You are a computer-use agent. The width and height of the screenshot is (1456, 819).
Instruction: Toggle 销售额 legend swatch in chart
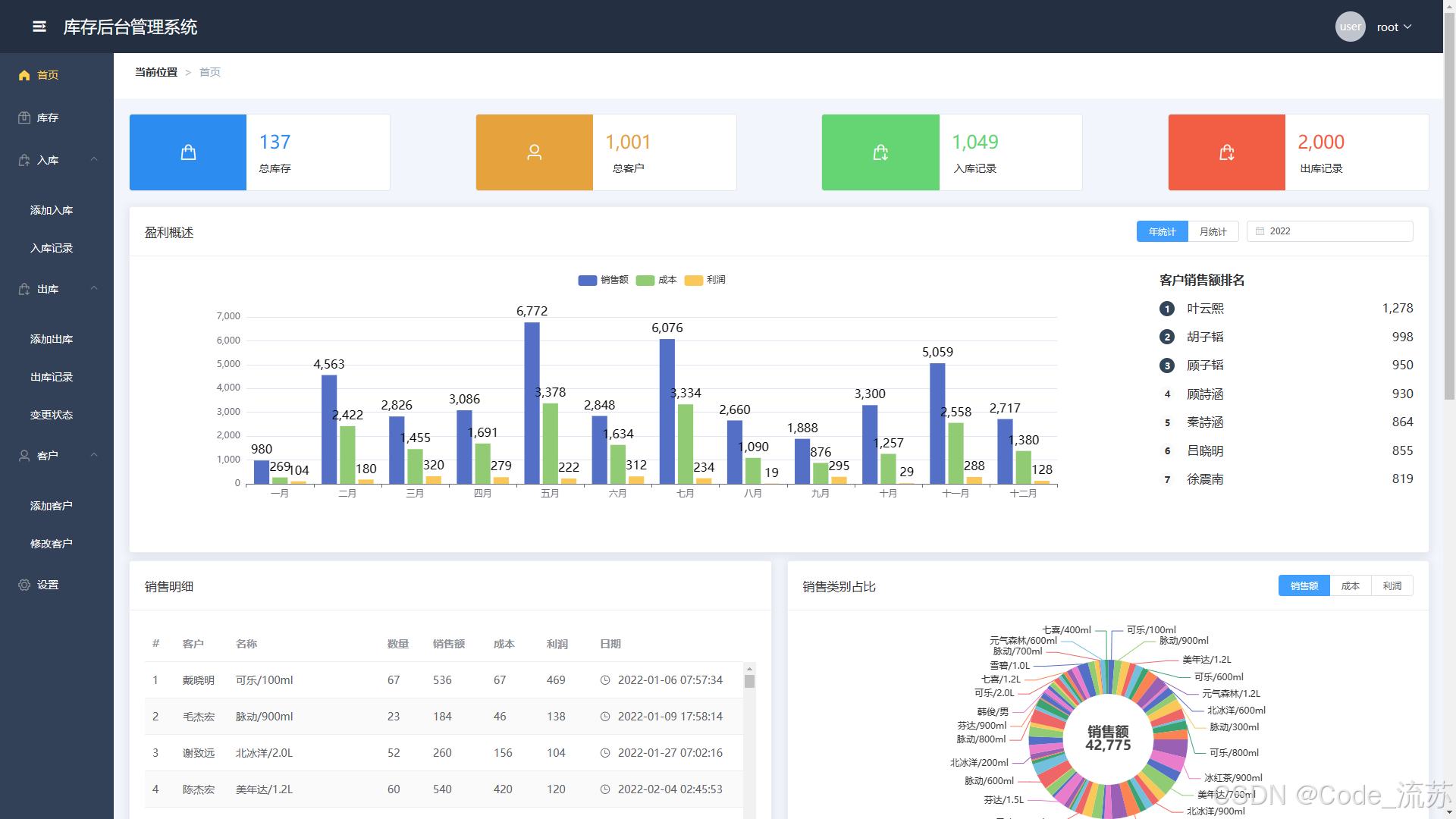tap(587, 280)
